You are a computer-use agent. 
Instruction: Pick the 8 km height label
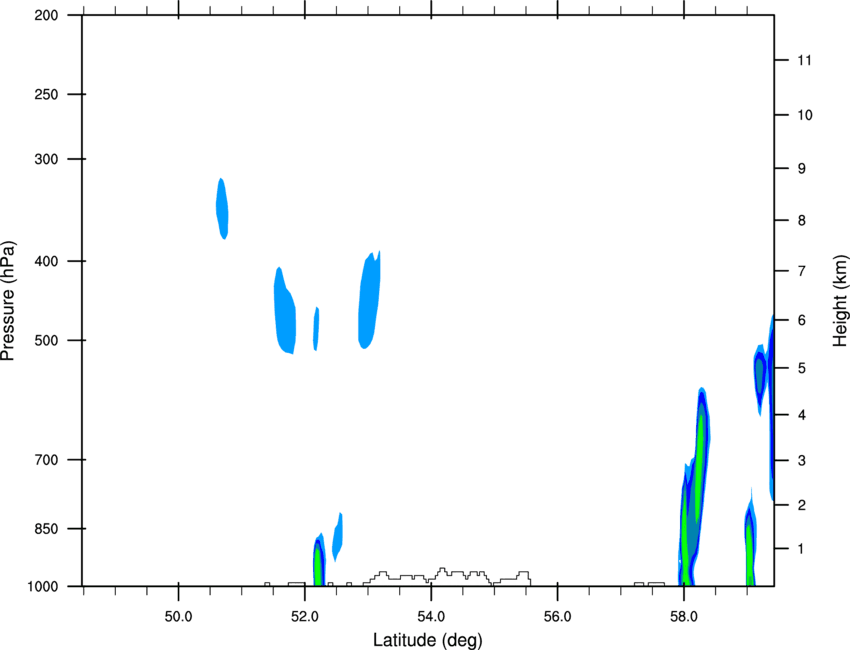[802, 221]
